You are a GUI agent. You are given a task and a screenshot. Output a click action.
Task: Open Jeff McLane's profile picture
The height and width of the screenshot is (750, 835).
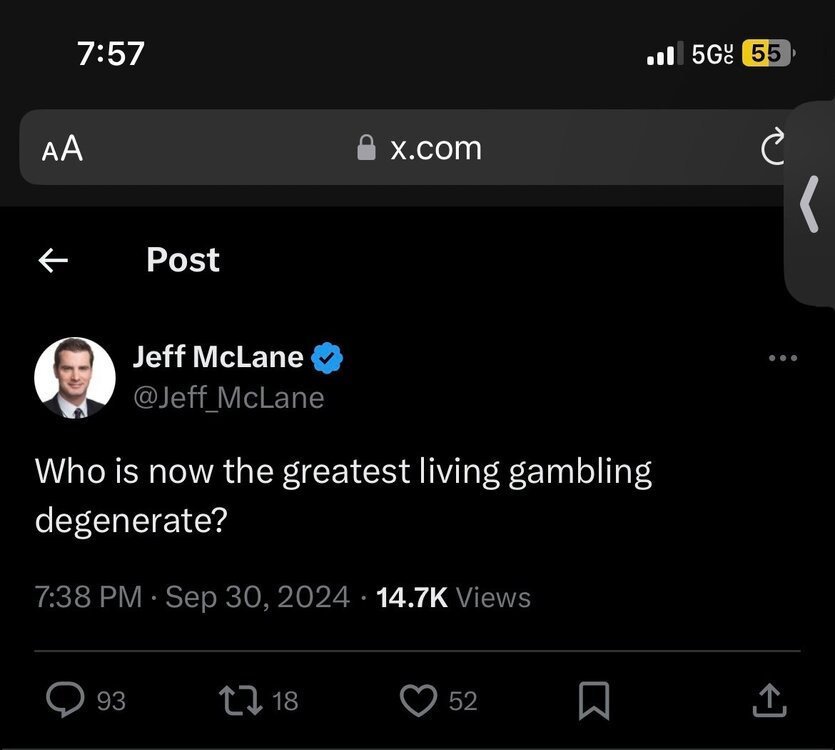point(75,377)
